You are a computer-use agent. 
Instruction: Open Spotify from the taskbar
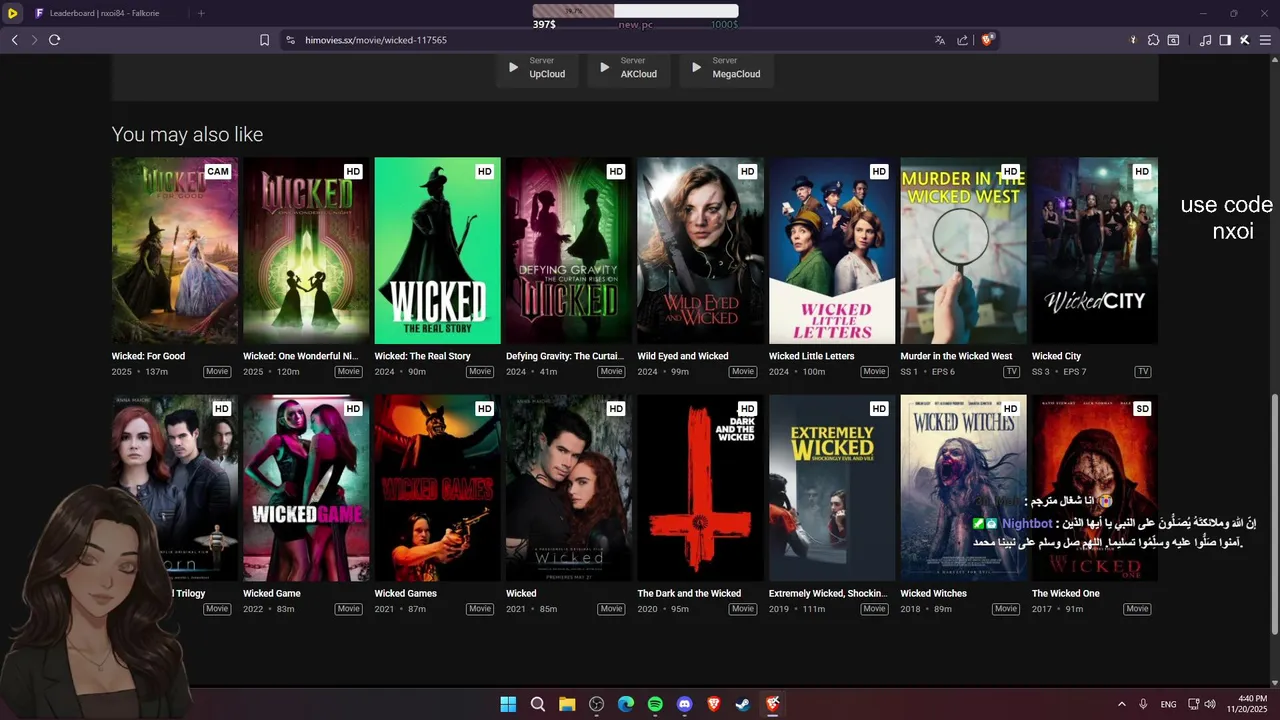point(655,704)
